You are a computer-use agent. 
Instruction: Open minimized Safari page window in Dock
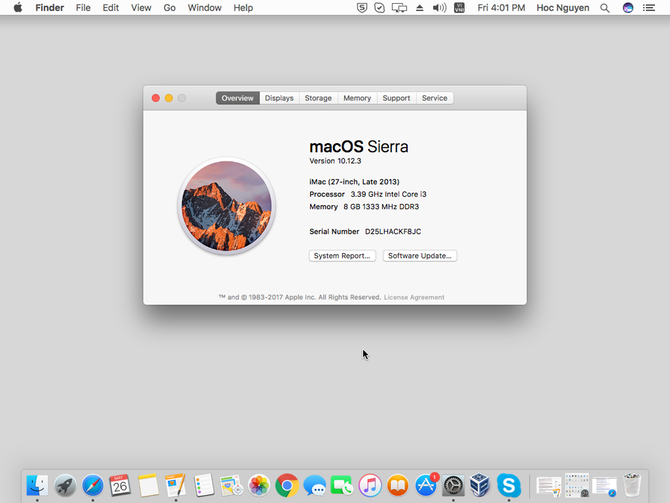pyautogui.click(x=605, y=487)
